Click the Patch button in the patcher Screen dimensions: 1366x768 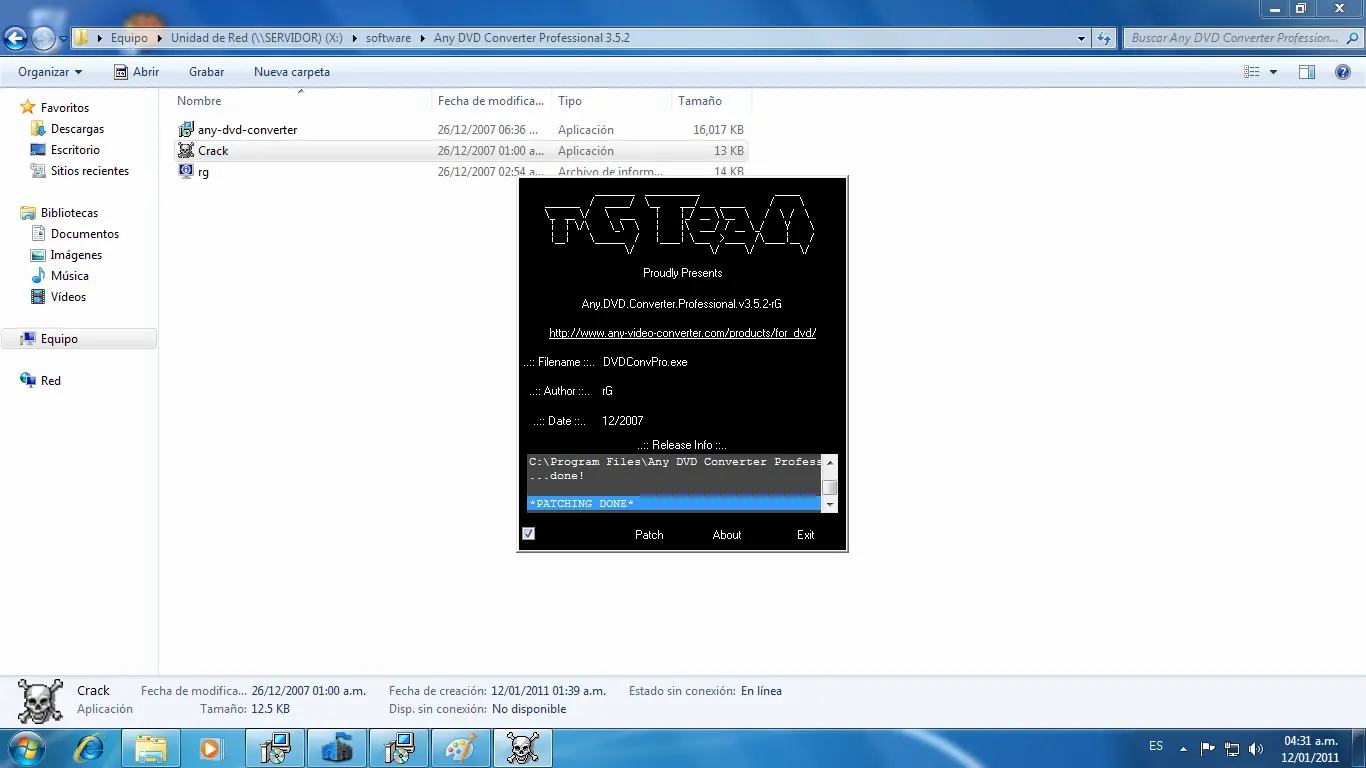click(649, 535)
